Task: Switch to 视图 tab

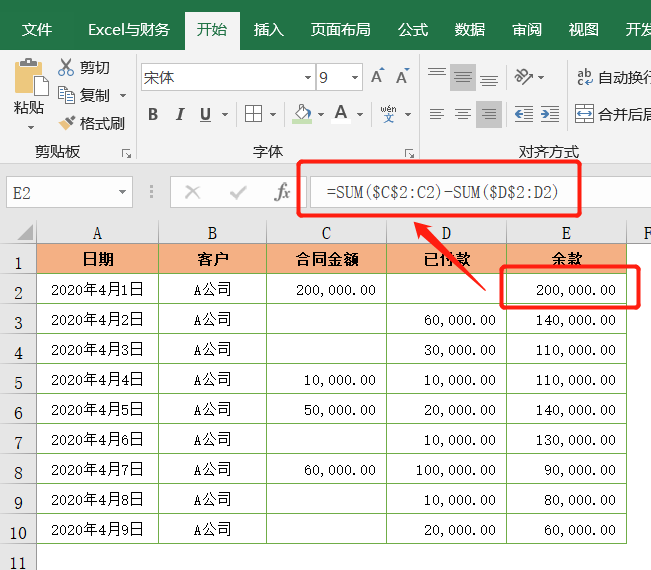Action: 583,30
